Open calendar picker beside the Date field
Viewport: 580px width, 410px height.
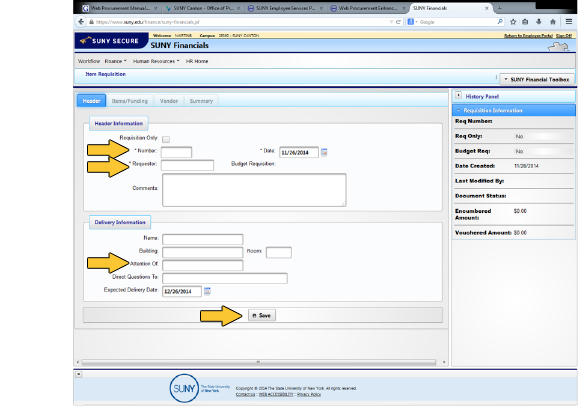(324, 152)
